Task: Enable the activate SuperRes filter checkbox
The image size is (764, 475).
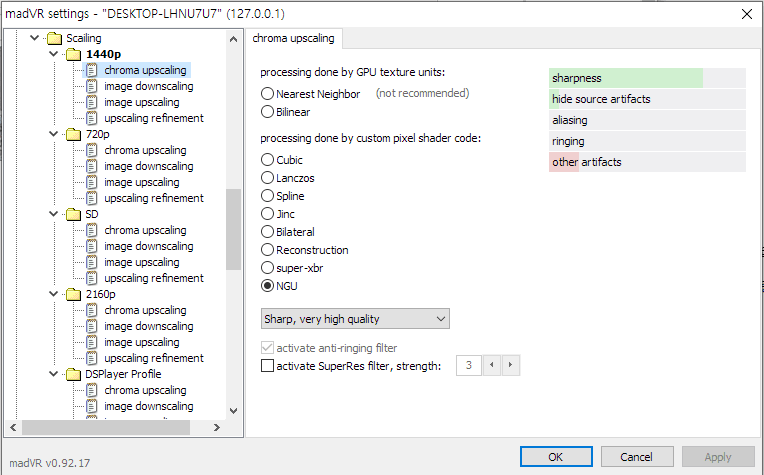Action: point(267,366)
